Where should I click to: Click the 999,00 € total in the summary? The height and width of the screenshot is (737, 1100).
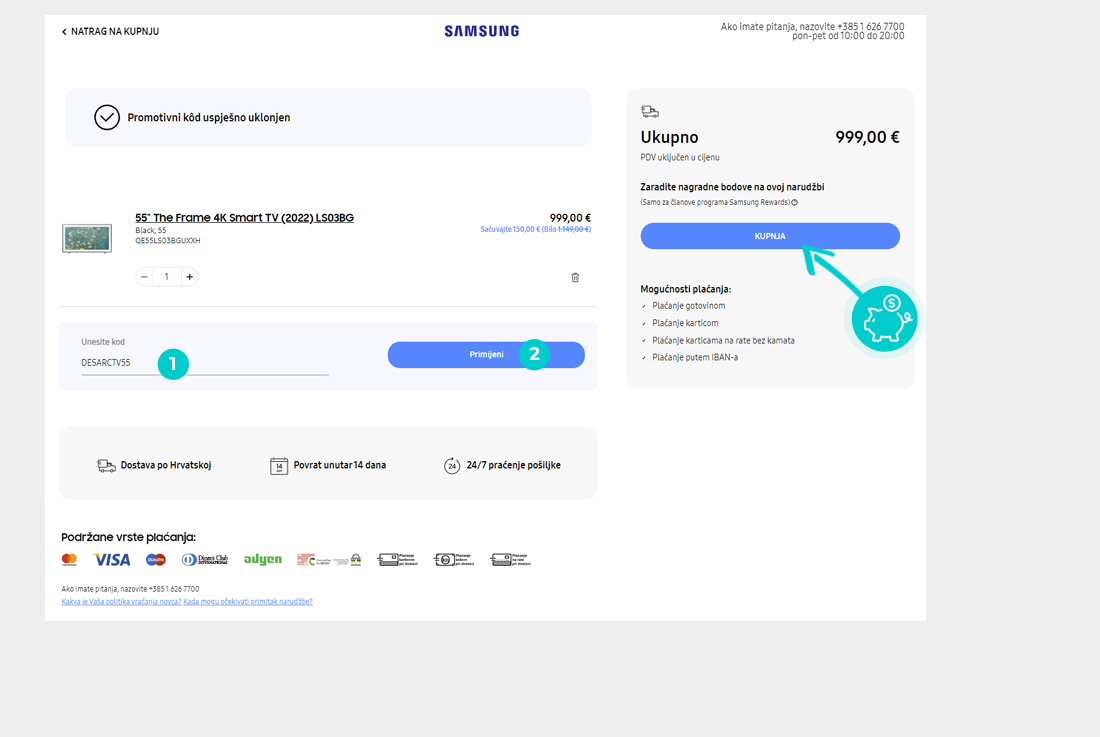pos(867,137)
